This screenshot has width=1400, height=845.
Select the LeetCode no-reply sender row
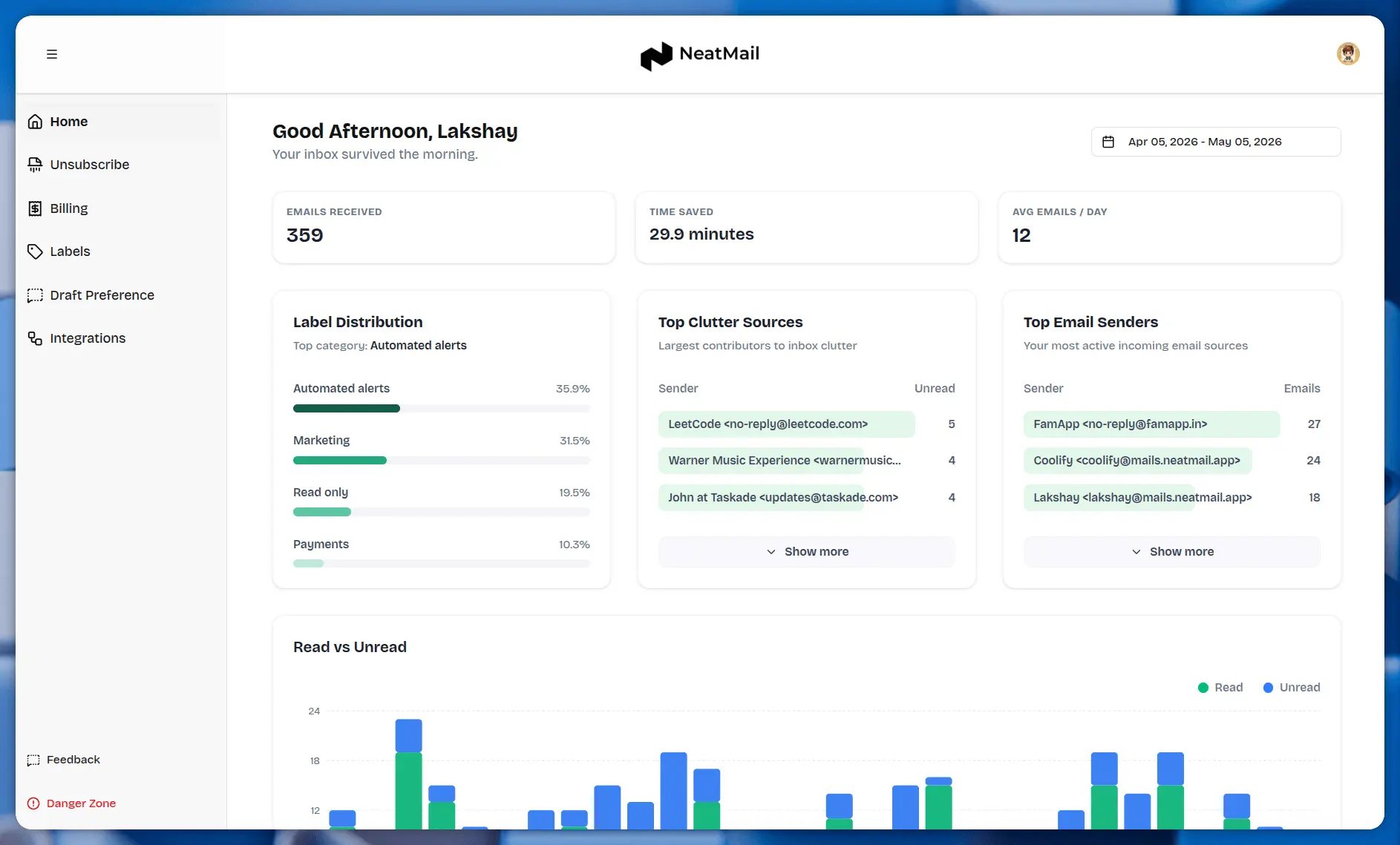[807, 424]
